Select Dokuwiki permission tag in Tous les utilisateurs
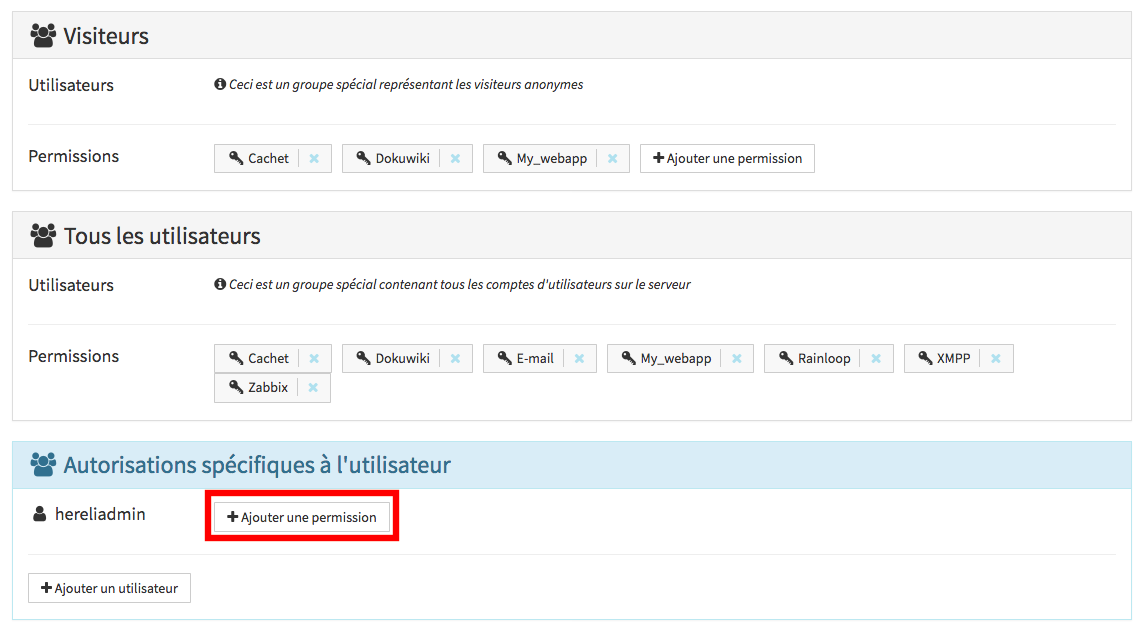 (393, 359)
